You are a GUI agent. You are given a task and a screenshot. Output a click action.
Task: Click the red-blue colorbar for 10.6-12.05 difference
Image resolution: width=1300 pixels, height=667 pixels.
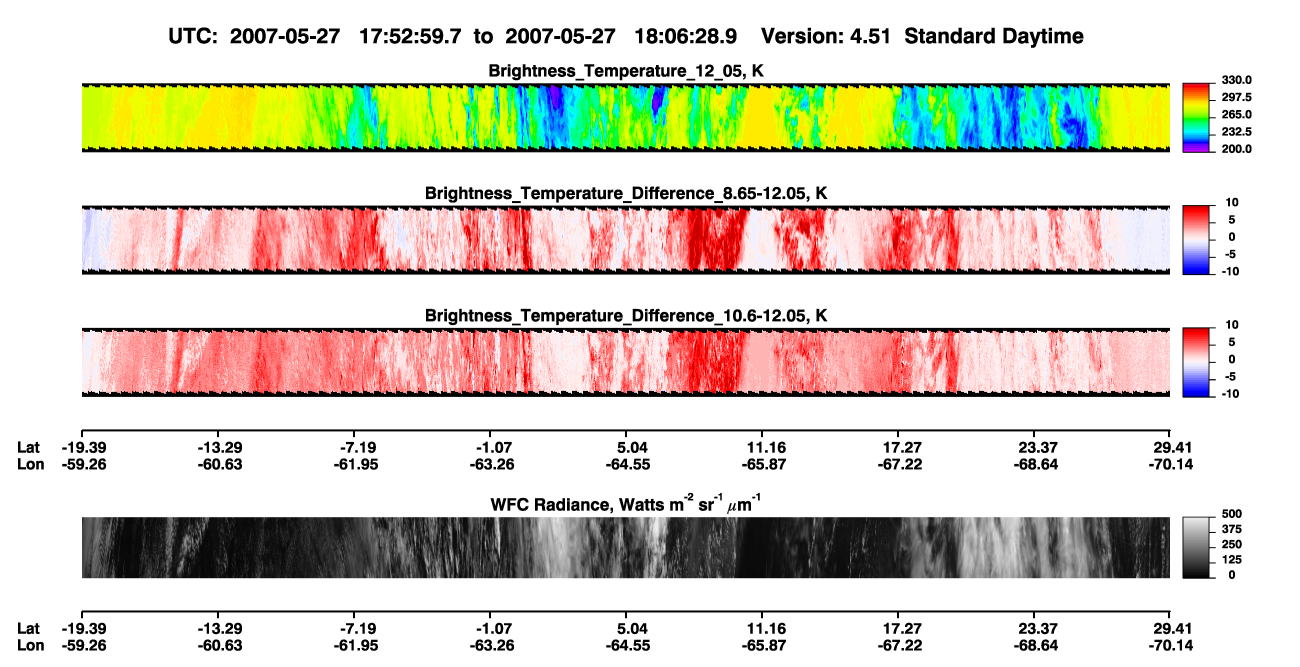tap(1197, 360)
